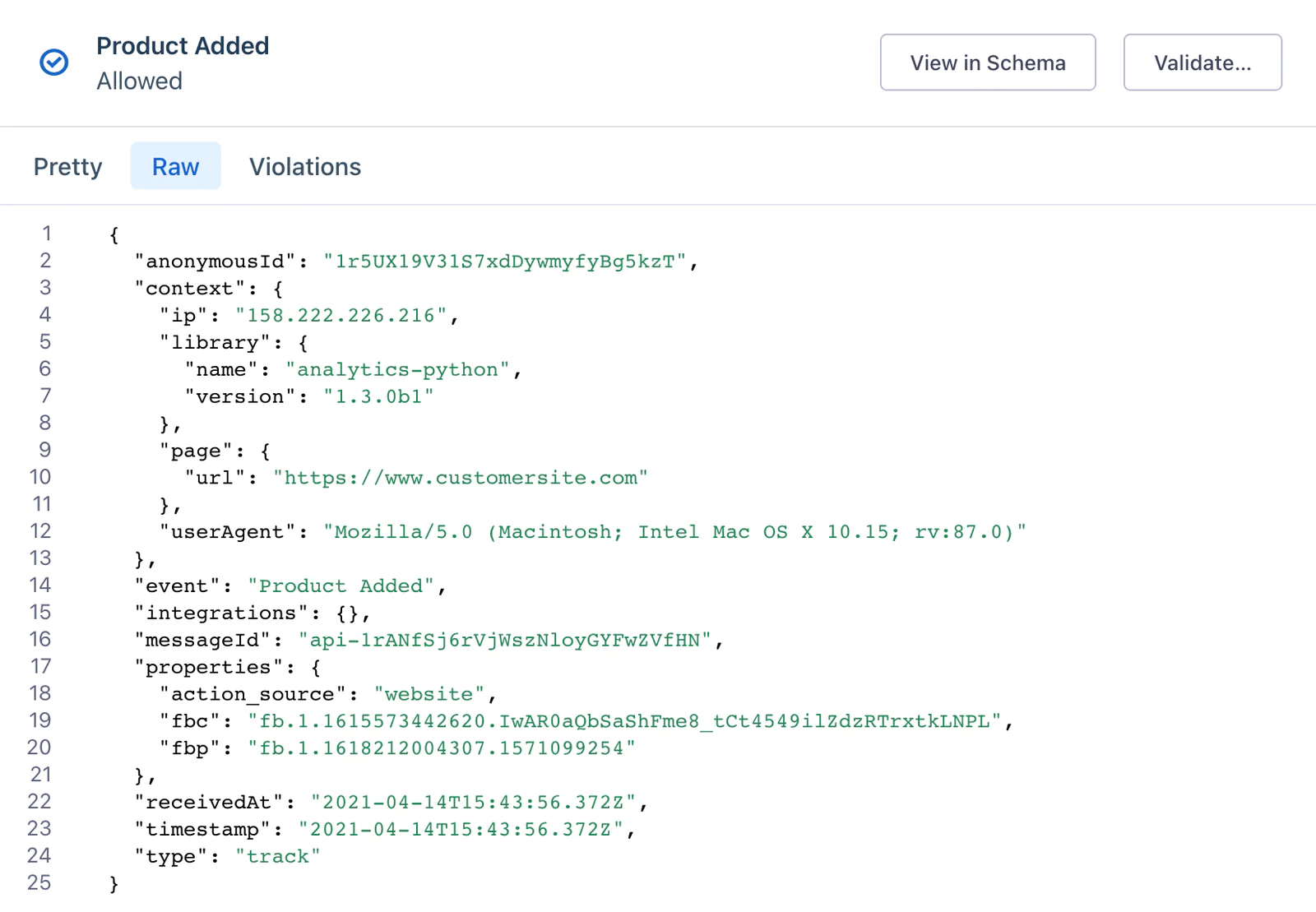The image size is (1316, 912).
Task: Open the Violations tab
Action: [x=305, y=166]
